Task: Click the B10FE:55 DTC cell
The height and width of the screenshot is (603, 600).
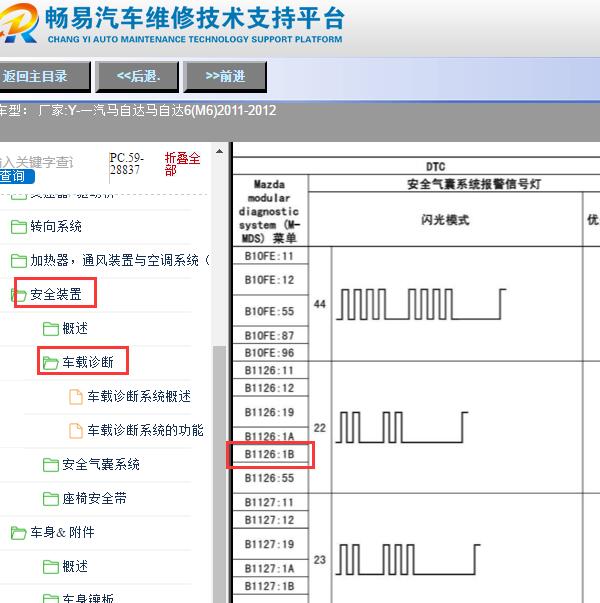Action: pos(270,311)
